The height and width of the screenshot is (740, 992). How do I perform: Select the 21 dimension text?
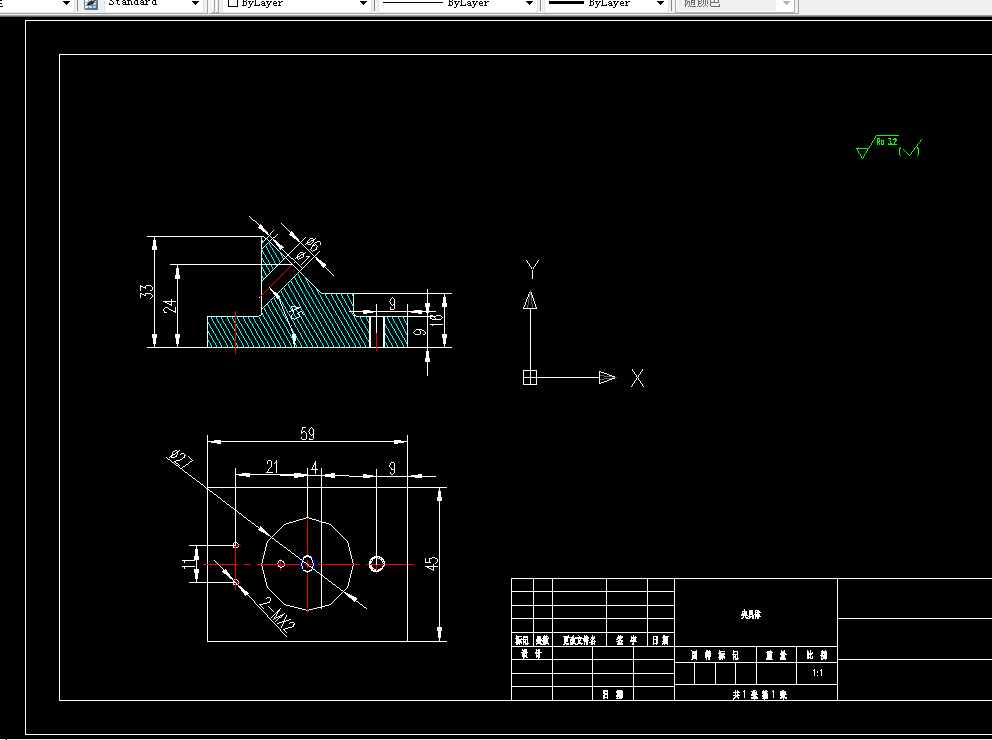pyautogui.click(x=272, y=467)
